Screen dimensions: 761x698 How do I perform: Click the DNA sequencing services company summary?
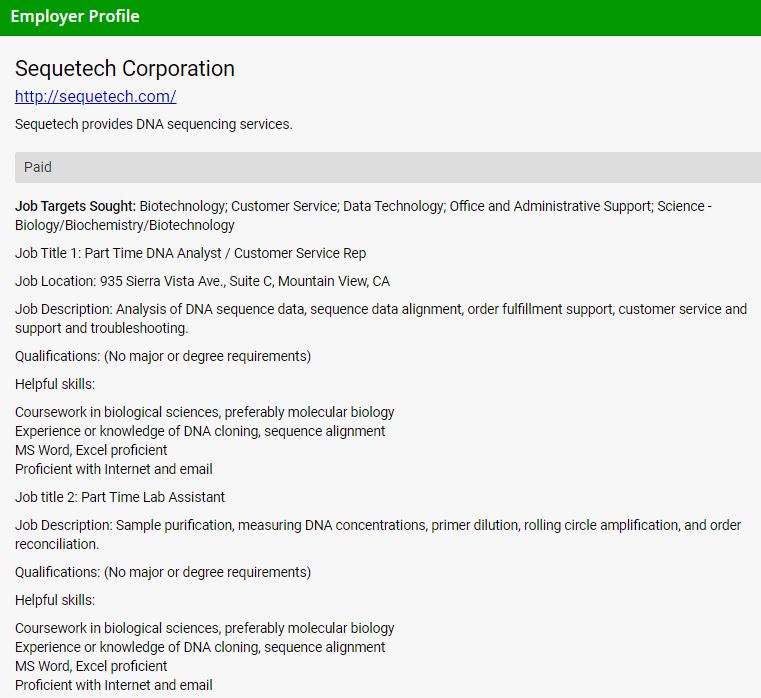point(153,125)
